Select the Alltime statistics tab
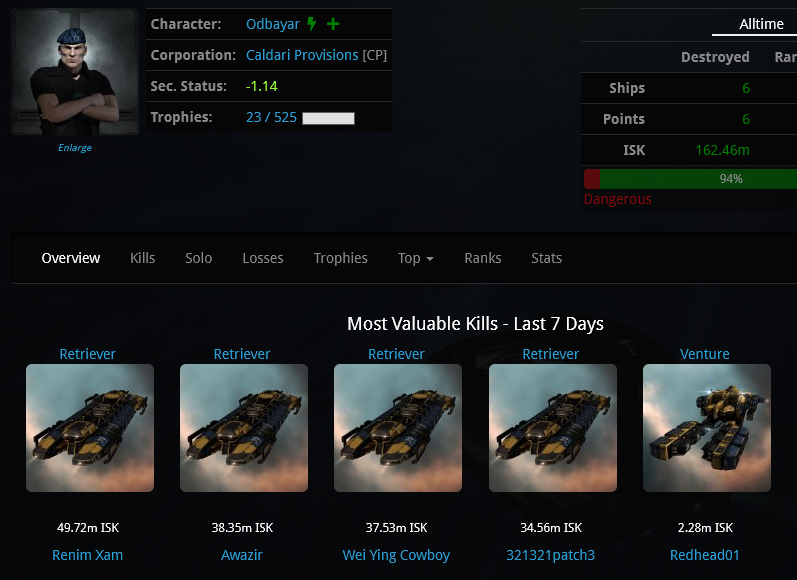 pyautogui.click(x=761, y=24)
